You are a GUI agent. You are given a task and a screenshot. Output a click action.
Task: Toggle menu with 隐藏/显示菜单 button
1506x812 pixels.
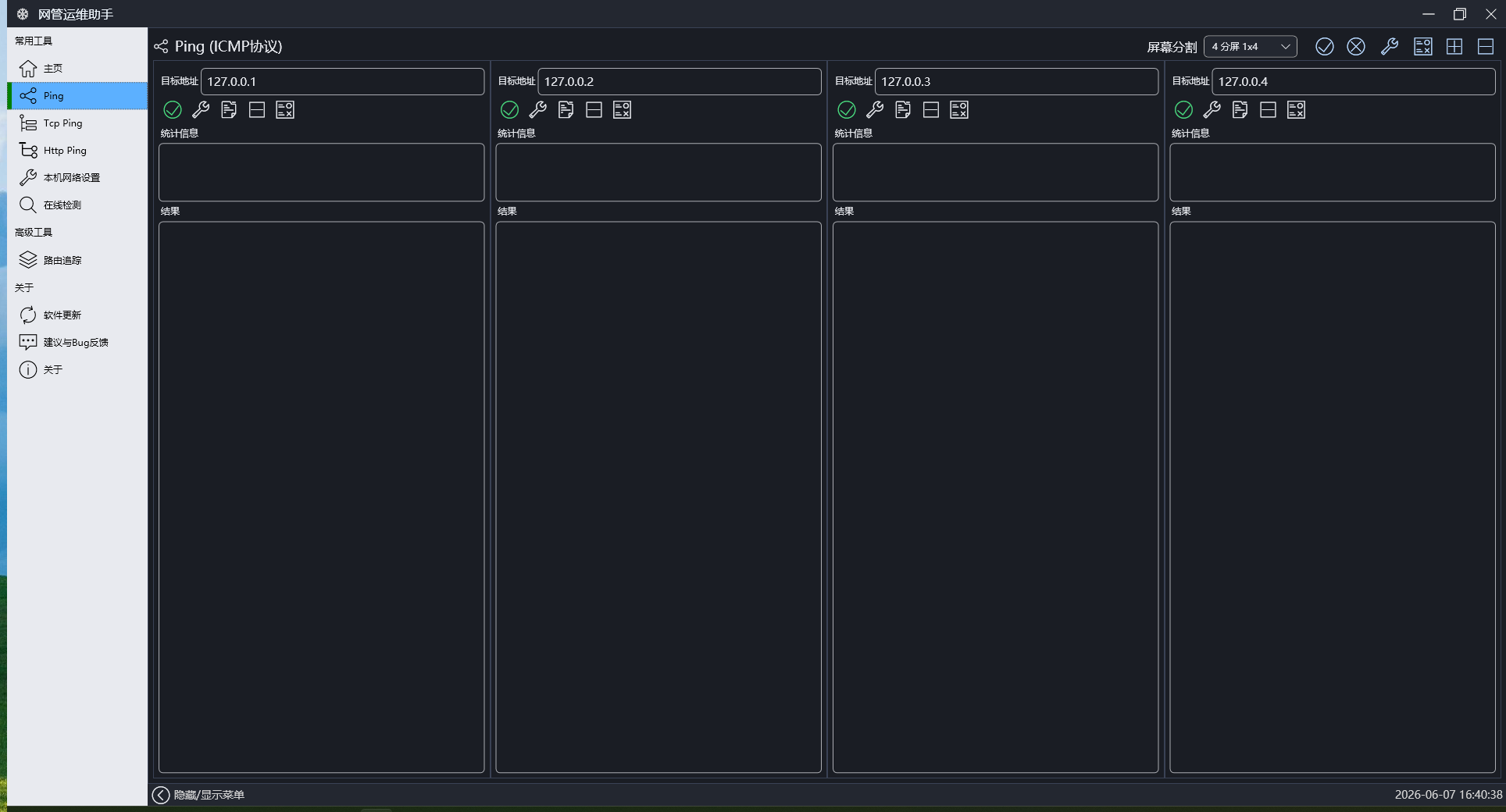point(199,795)
